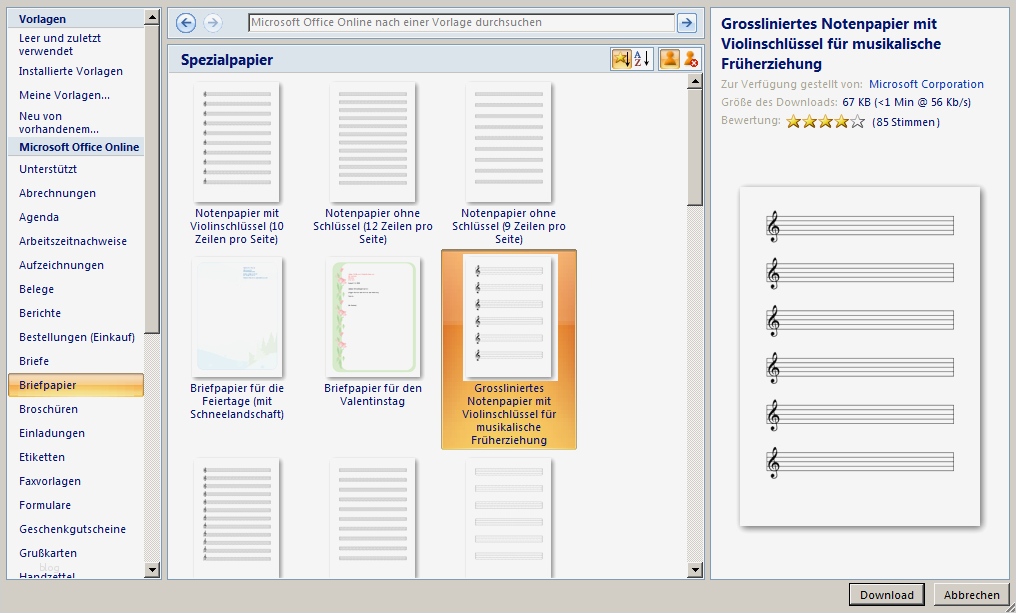Click the Microsoft Corporation provider link

coord(926,84)
